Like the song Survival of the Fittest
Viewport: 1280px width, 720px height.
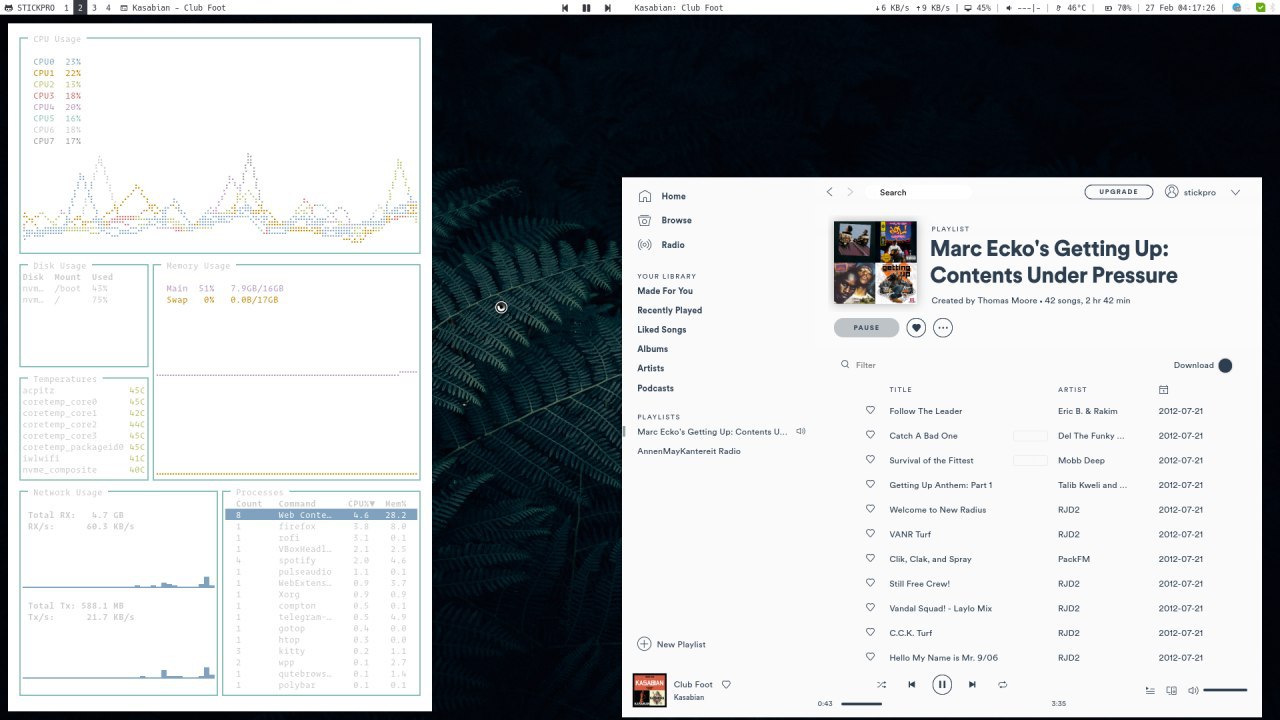tap(870, 460)
